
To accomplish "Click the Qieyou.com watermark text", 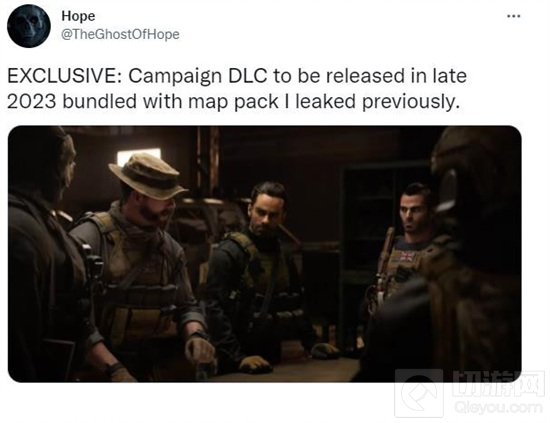I will pos(498,408).
